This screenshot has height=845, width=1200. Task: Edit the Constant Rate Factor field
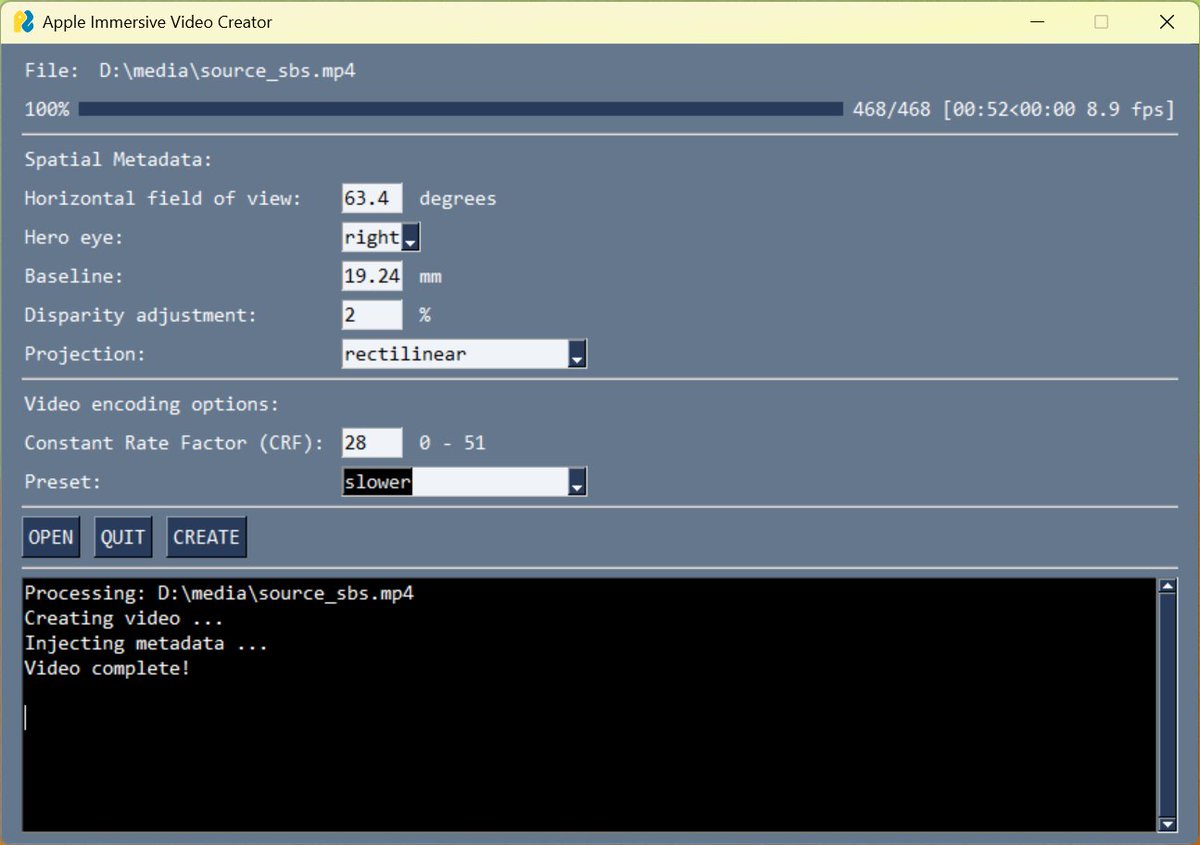coord(372,442)
